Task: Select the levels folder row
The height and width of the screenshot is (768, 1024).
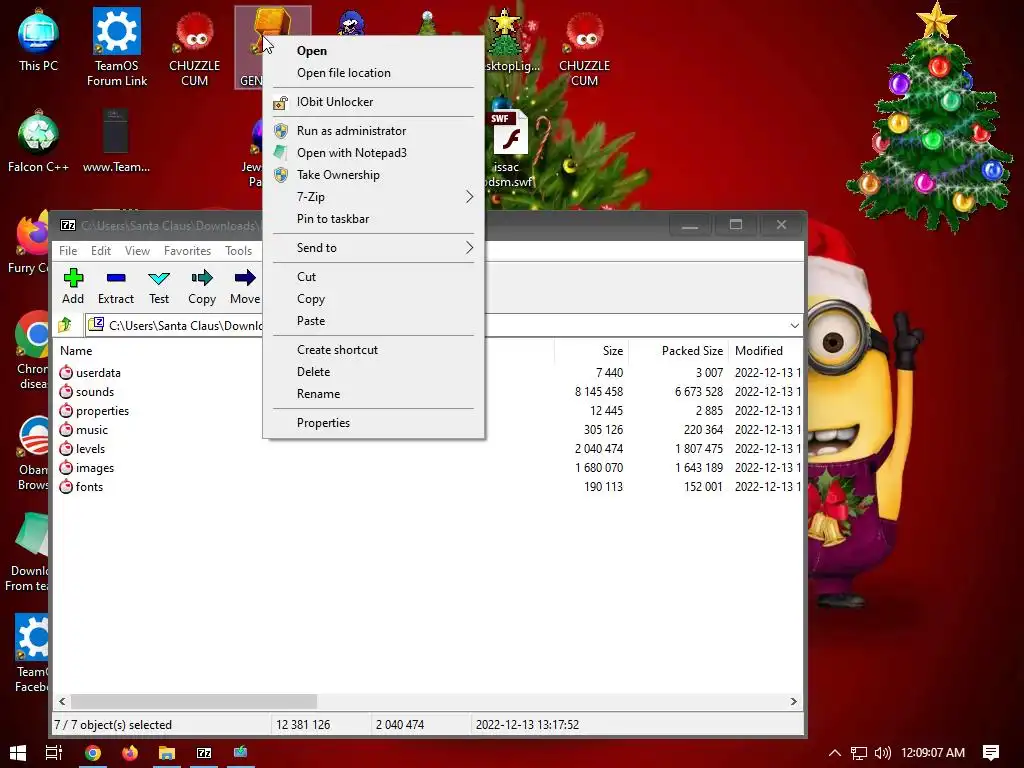Action: tap(428, 449)
